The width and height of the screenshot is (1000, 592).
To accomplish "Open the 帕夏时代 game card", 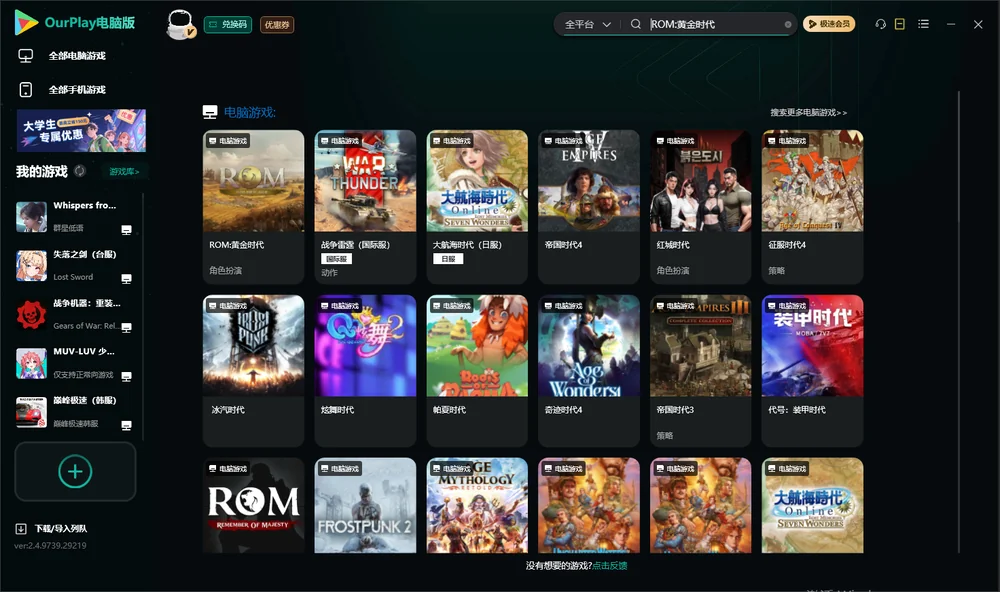I will [477, 371].
